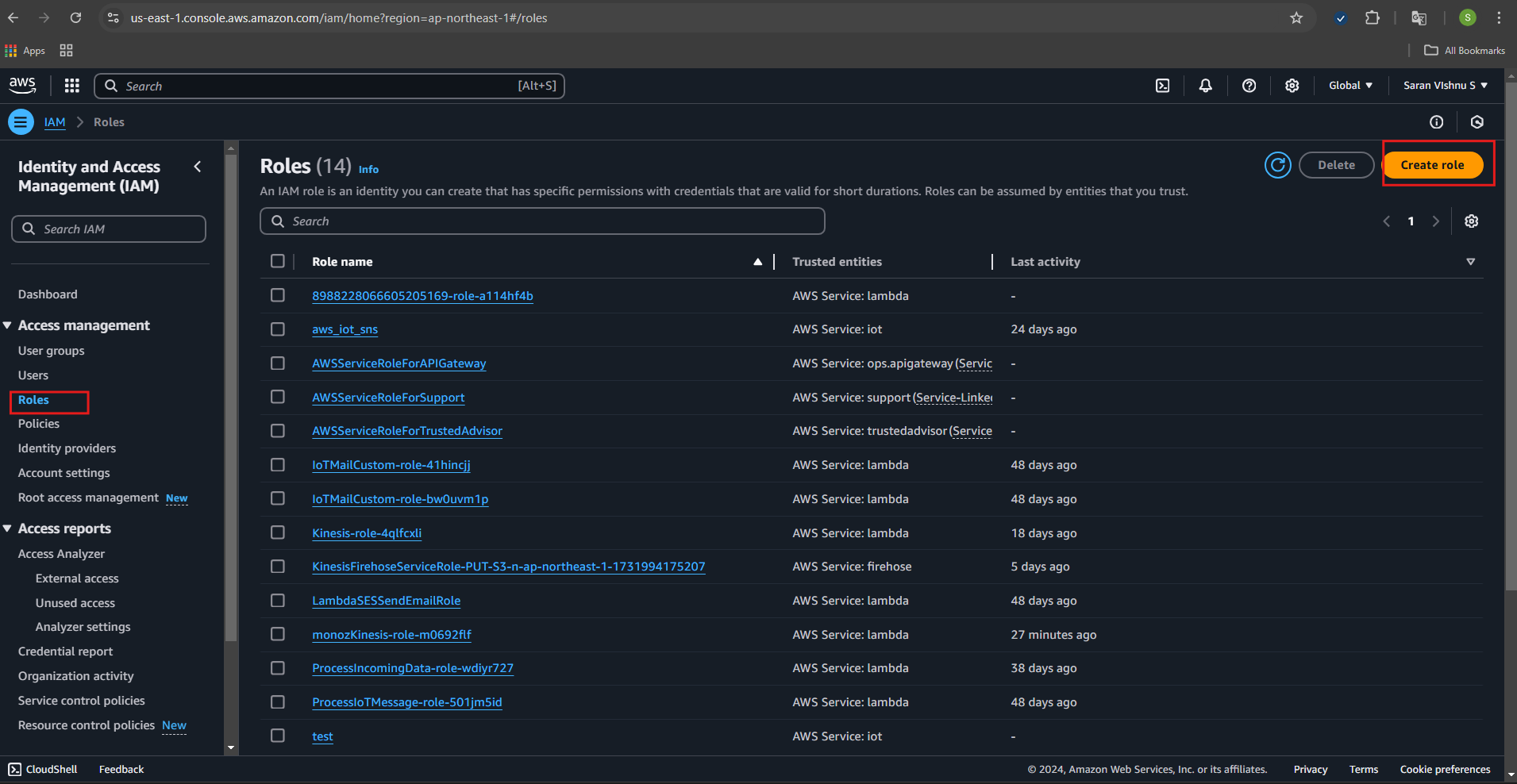The image size is (1517, 784).
Task: Toggle the hamburger navigation menu
Action: coord(21,122)
